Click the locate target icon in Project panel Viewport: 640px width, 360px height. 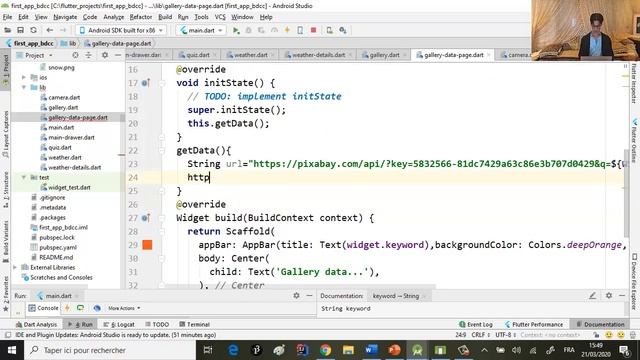(75, 55)
